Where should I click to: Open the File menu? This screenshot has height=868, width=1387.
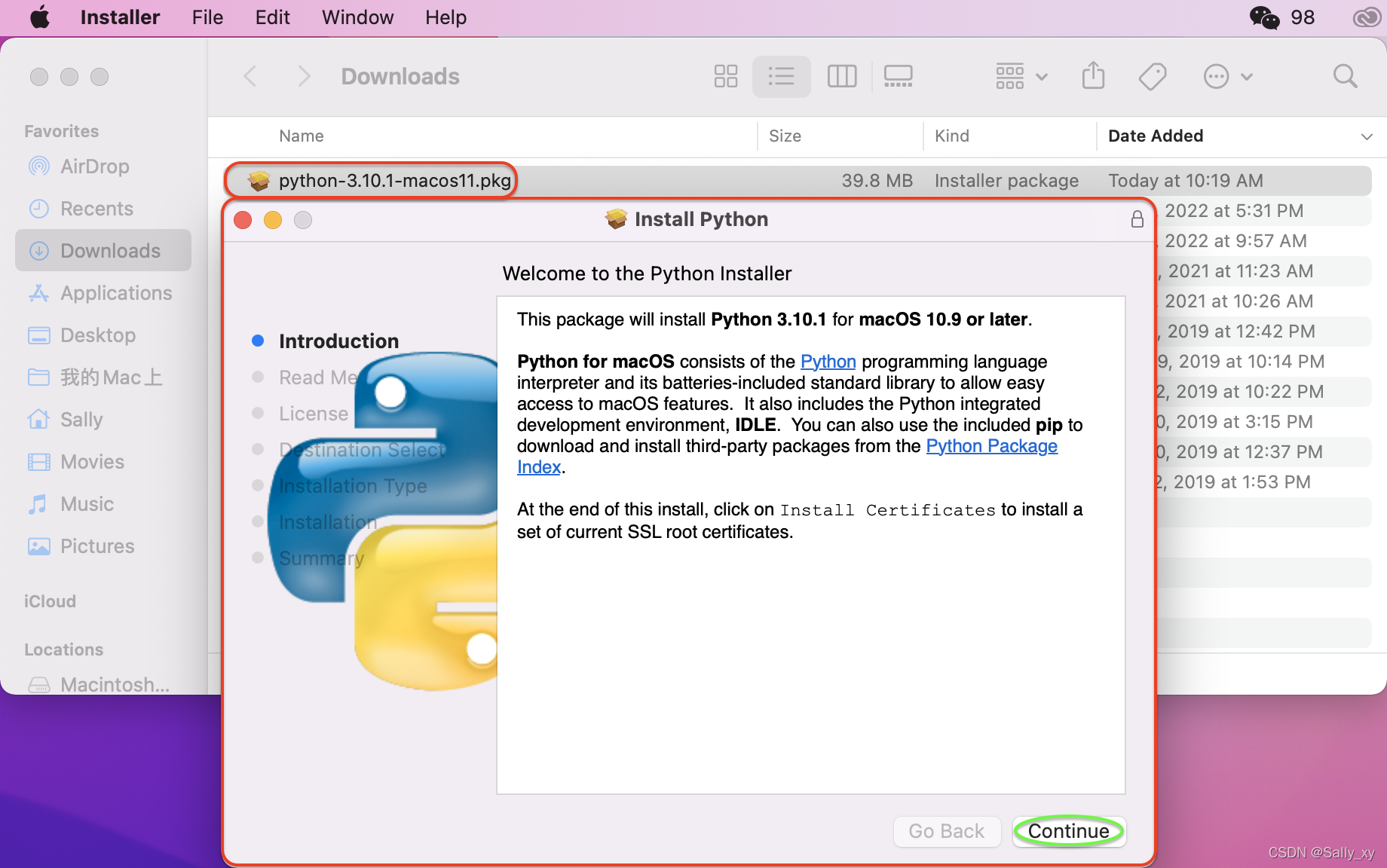pyautogui.click(x=207, y=17)
